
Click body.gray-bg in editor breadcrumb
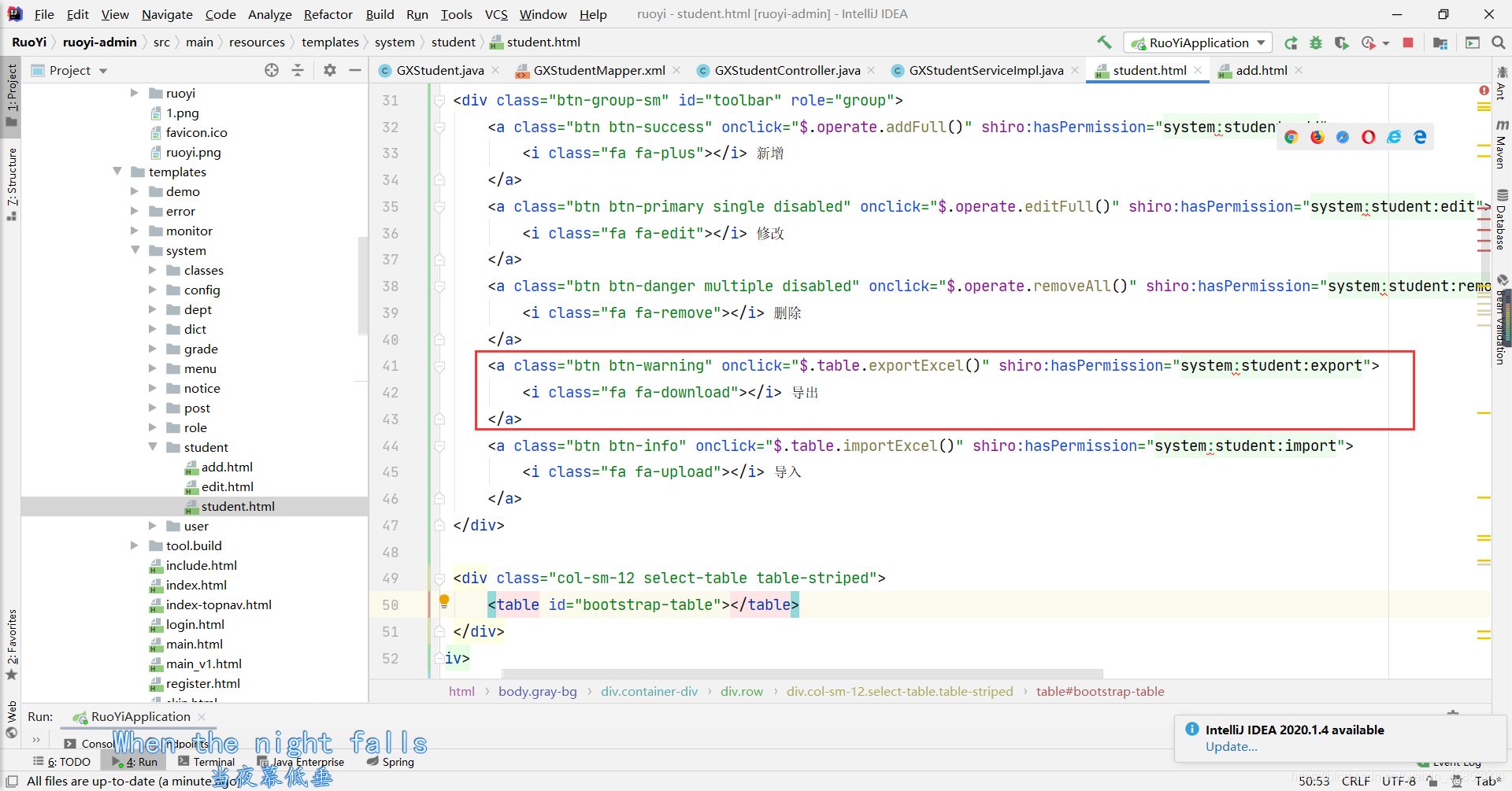click(x=538, y=691)
